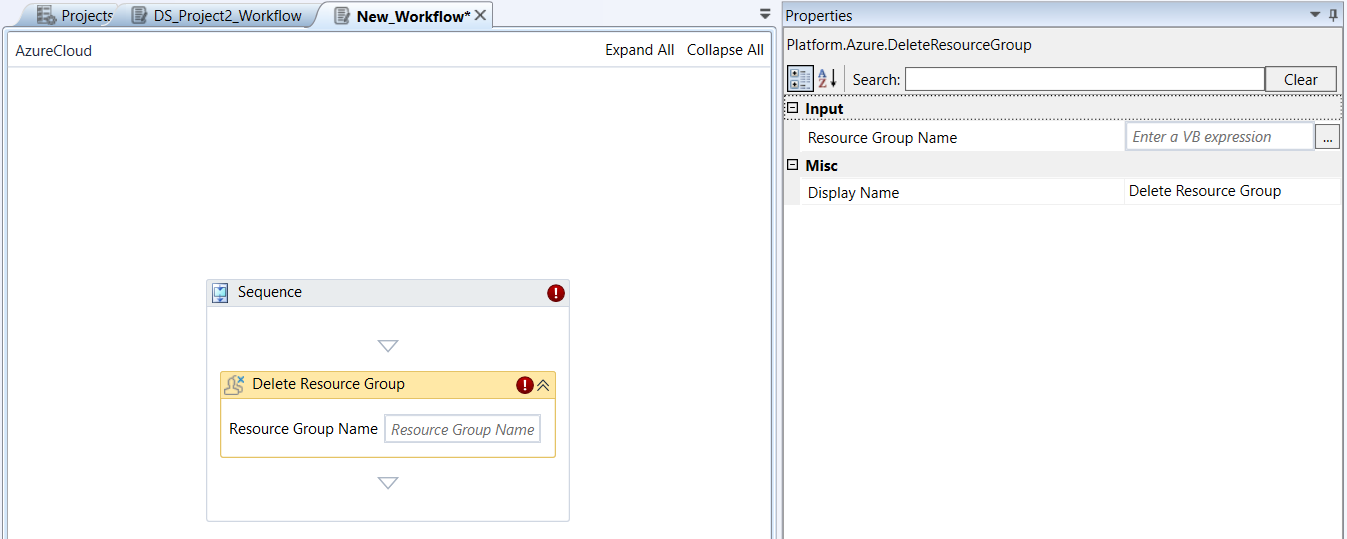Click Collapse All in the designer

pyautogui.click(x=725, y=50)
